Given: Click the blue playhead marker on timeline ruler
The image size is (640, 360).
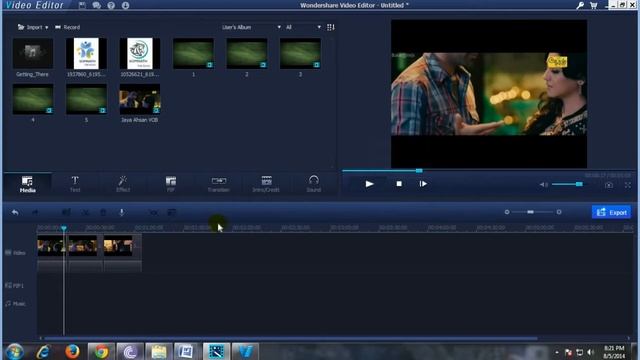Looking at the screenshot, I should (x=64, y=228).
